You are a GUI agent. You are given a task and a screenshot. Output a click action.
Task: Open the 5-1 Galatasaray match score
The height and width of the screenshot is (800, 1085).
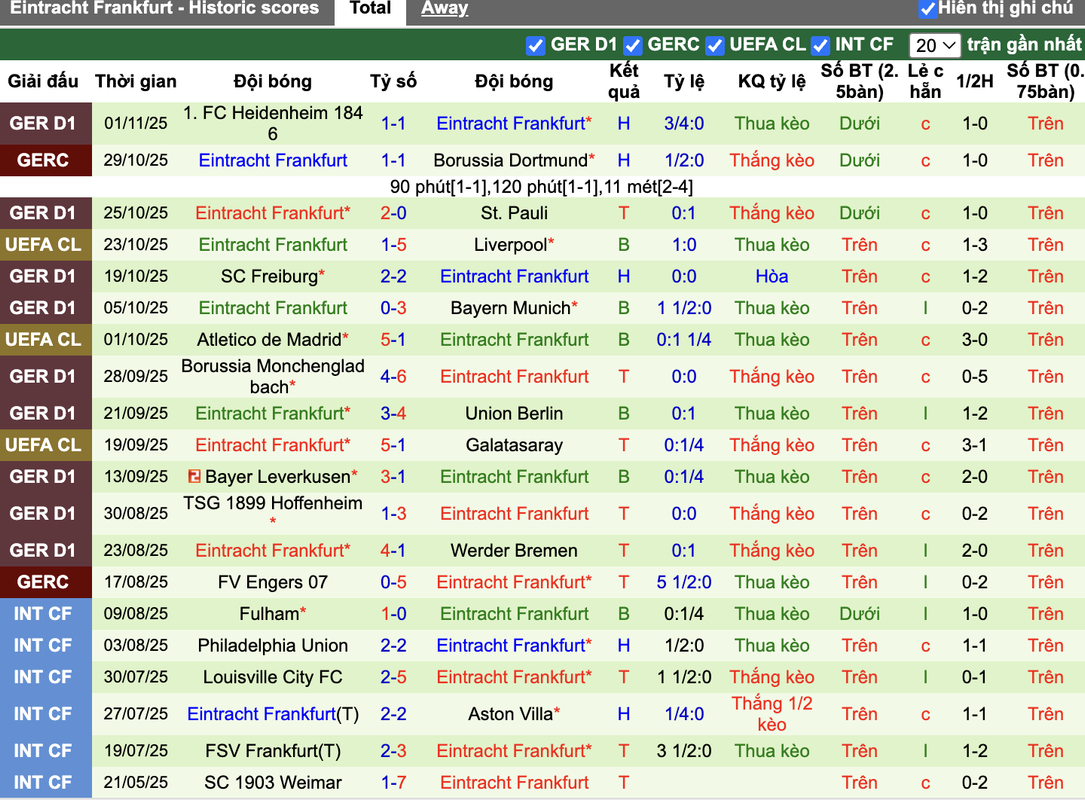coord(393,445)
